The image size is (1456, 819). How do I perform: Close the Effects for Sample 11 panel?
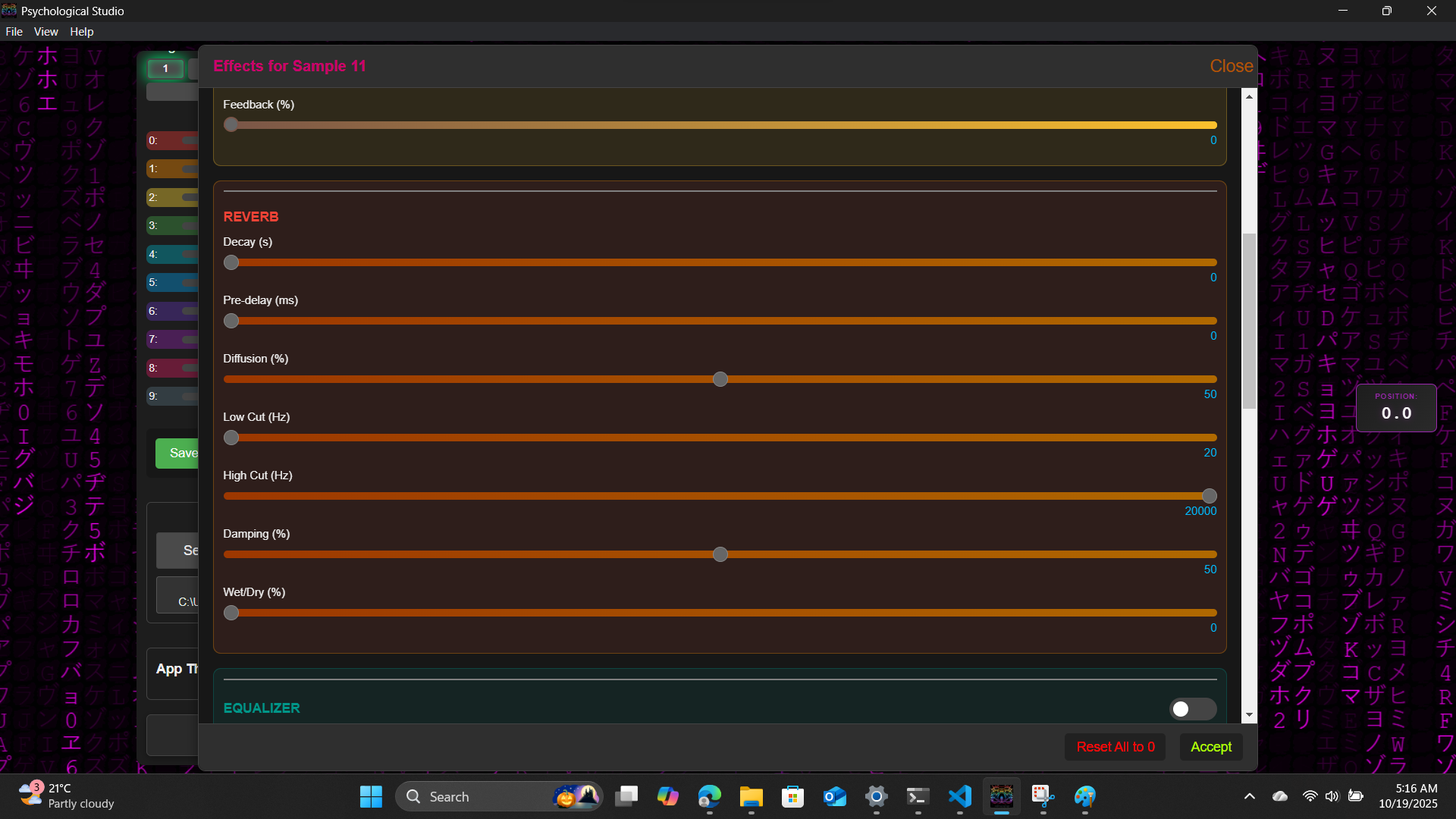[1231, 66]
